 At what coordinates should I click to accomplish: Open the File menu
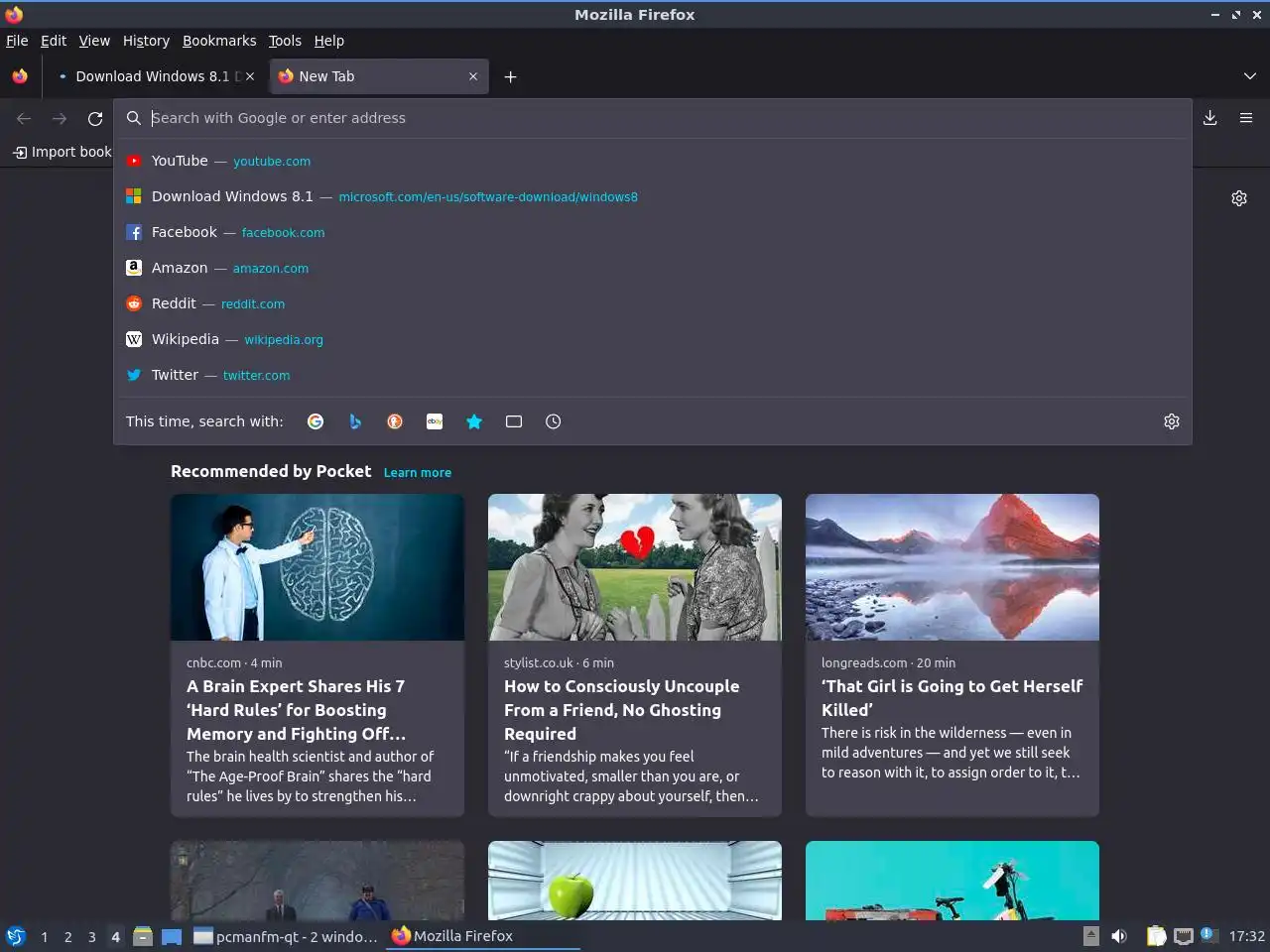pos(17,41)
